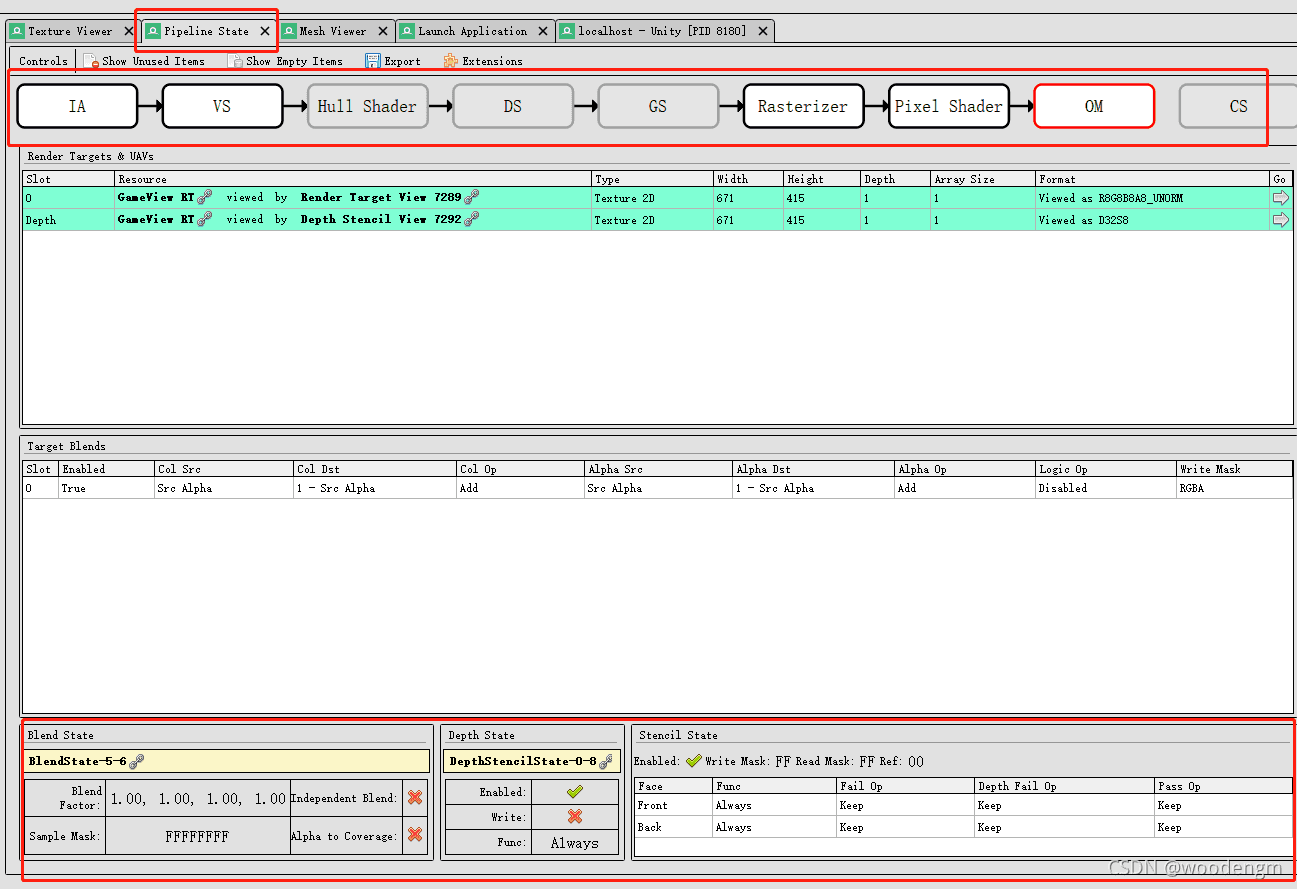Screen dimensions: 1297x889
Task: Toggle Show Empty Items
Action: point(286,61)
